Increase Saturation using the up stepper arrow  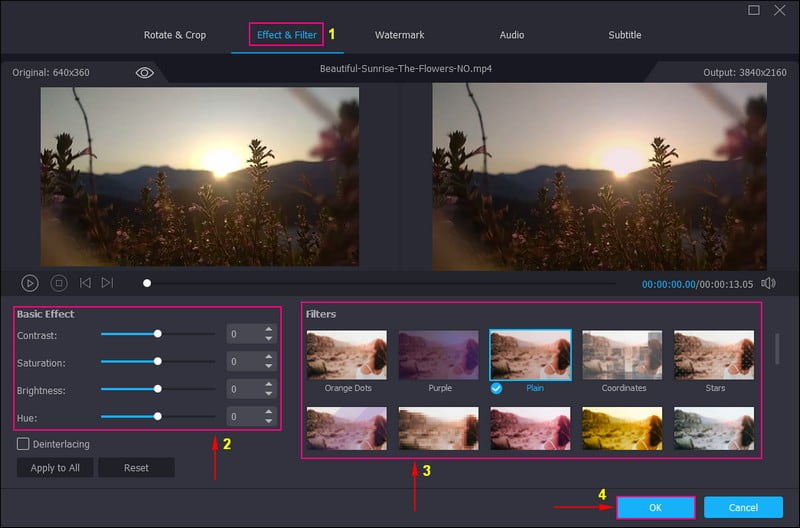point(268,357)
